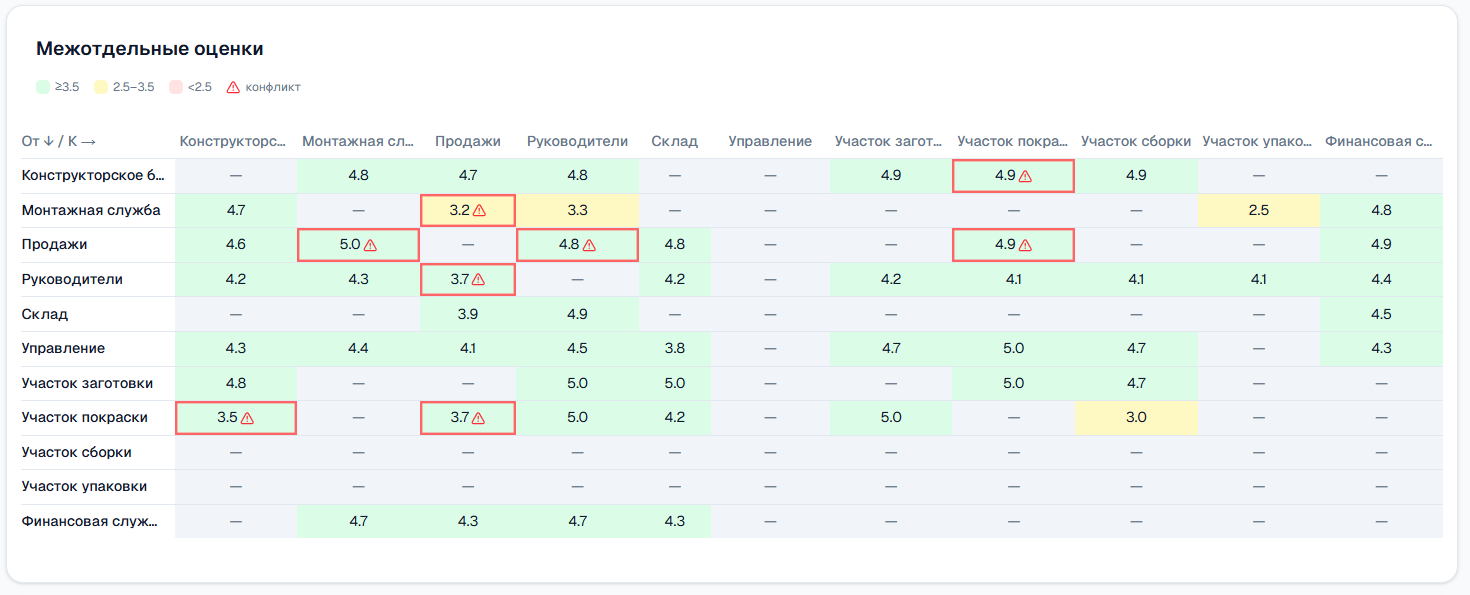Click 3.9 in Склад row
1470x595 pixels.
click(468, 314)
